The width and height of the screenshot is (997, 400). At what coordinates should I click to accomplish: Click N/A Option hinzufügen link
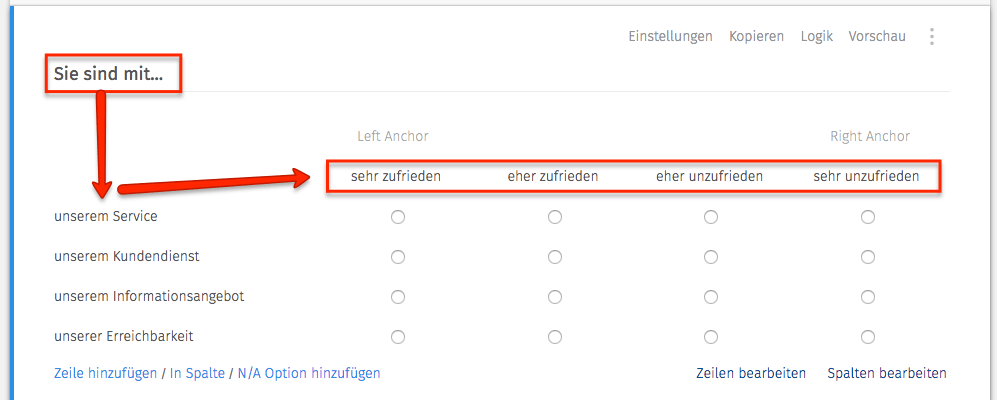click(309, 373)
